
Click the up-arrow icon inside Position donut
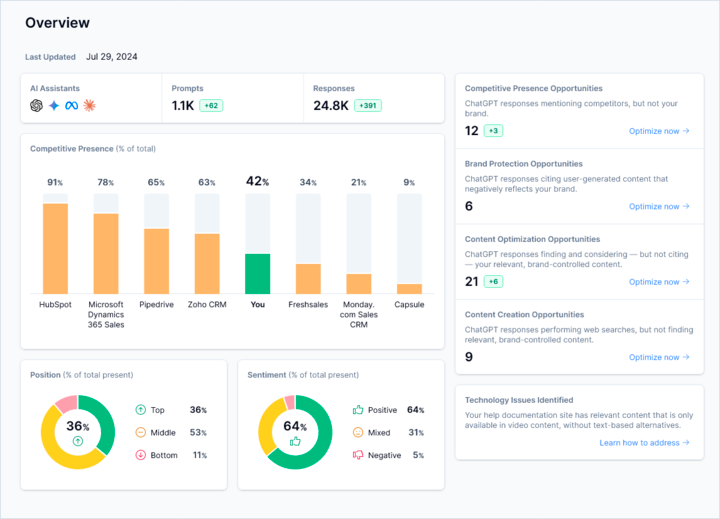(78, 441)
